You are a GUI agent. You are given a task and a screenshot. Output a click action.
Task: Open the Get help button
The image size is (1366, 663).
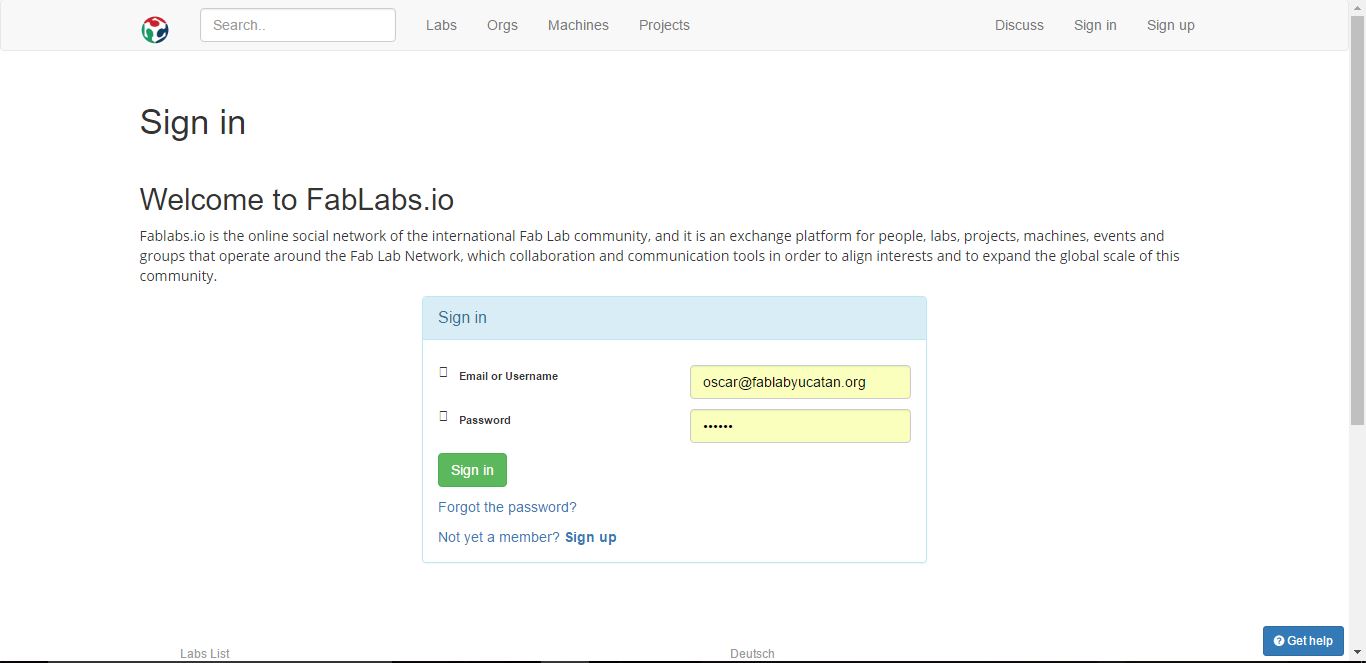click(x=1303, y=641)
